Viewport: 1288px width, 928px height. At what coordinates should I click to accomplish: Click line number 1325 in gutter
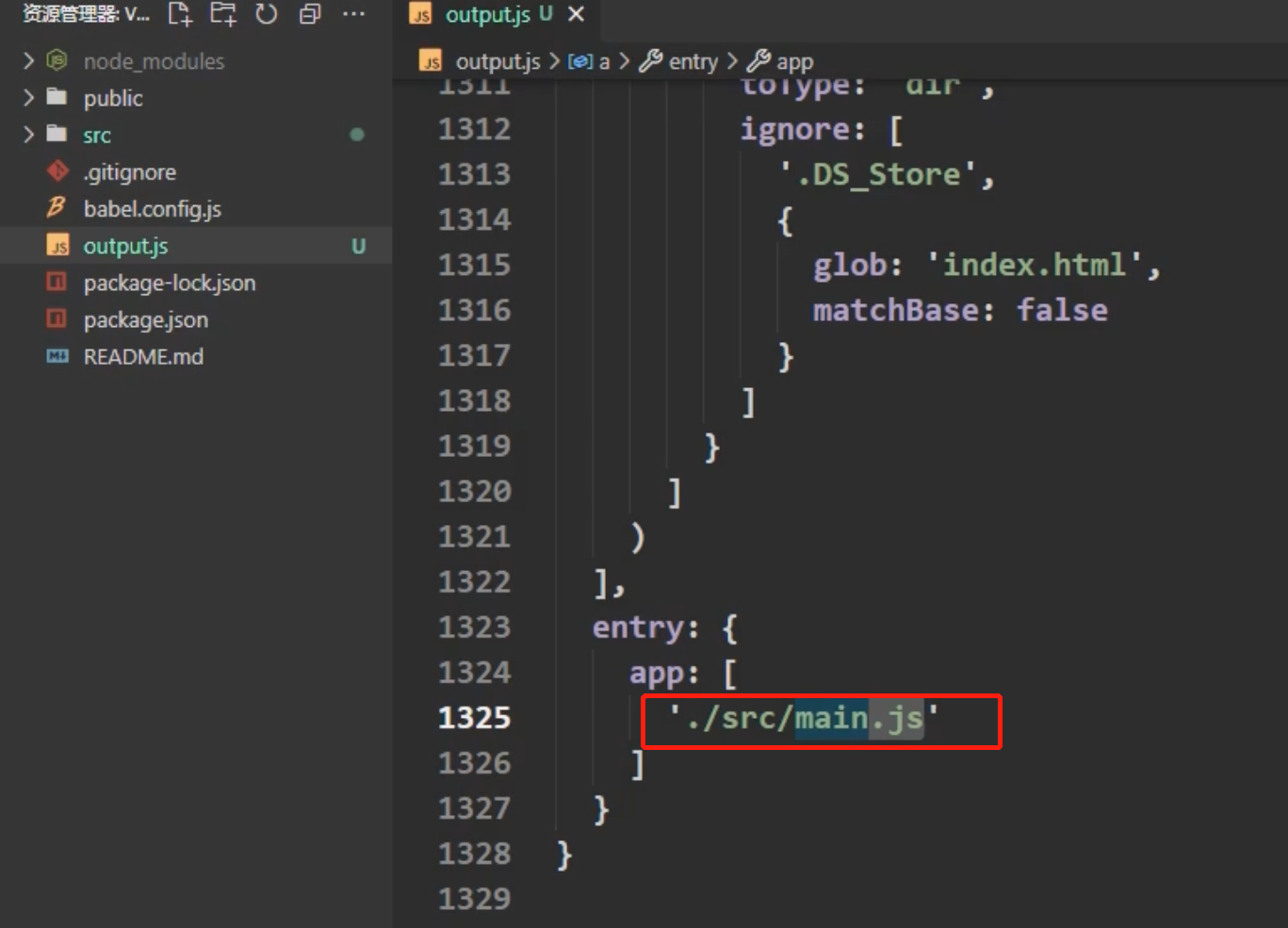point(474,718)
